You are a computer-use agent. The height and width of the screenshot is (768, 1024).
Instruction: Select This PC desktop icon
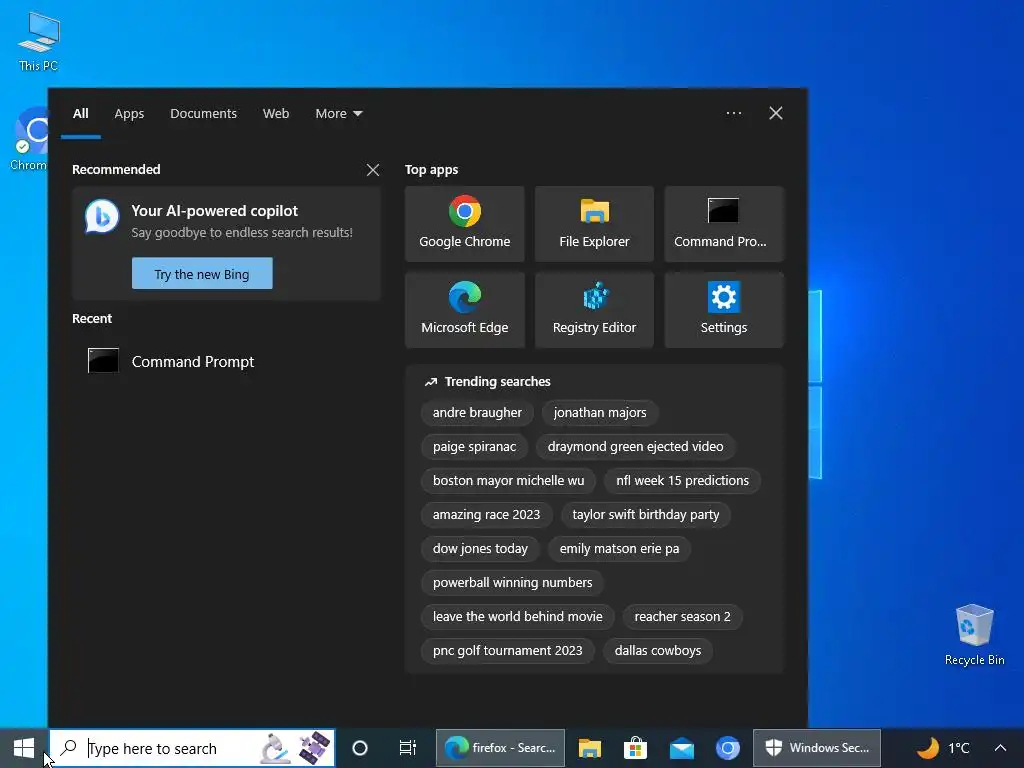coord(39,42)
